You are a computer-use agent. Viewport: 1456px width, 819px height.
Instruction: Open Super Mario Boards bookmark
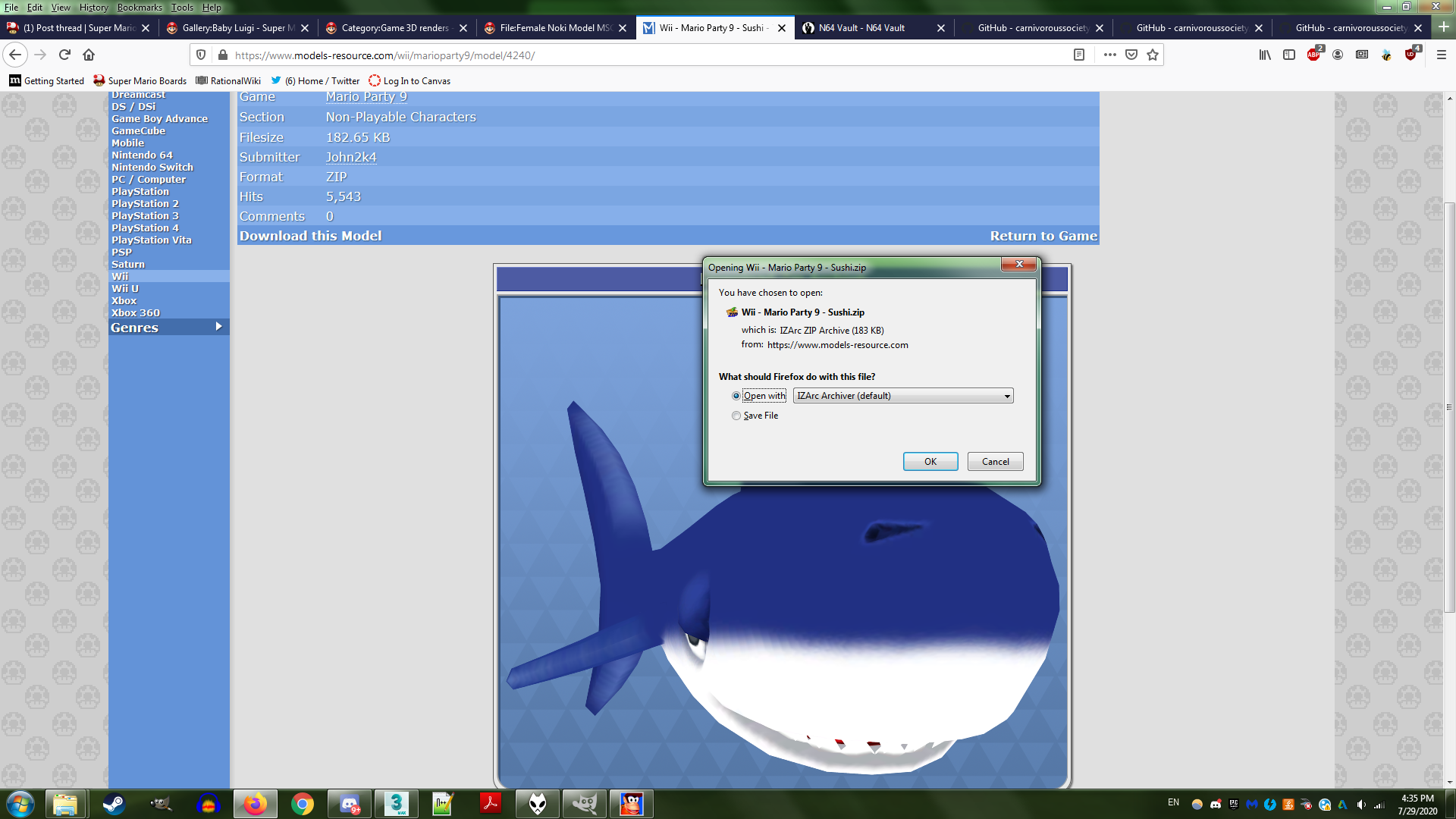pos(140,80)
